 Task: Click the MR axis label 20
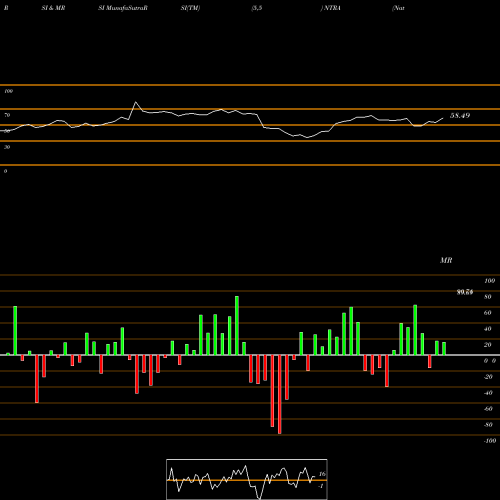(488, 345)
